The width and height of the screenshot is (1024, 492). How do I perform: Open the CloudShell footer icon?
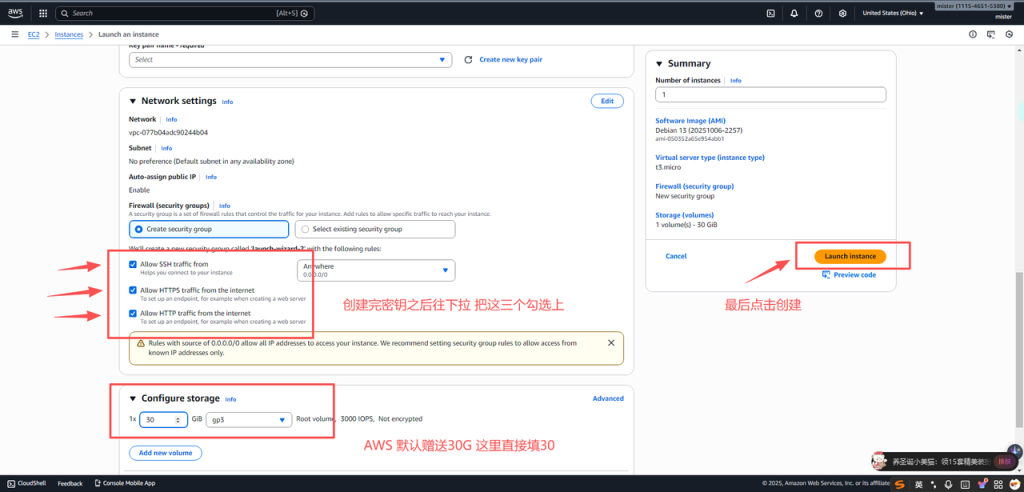[11, 484]
